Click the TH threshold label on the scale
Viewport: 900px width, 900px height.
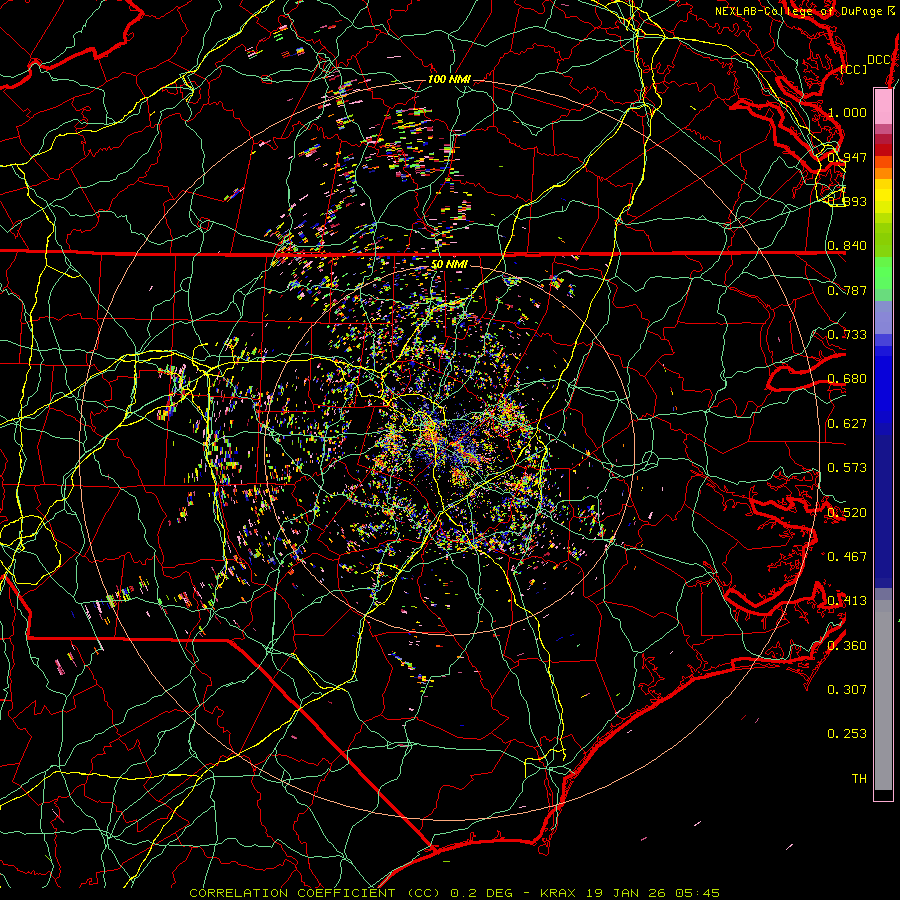coord(859,779)
